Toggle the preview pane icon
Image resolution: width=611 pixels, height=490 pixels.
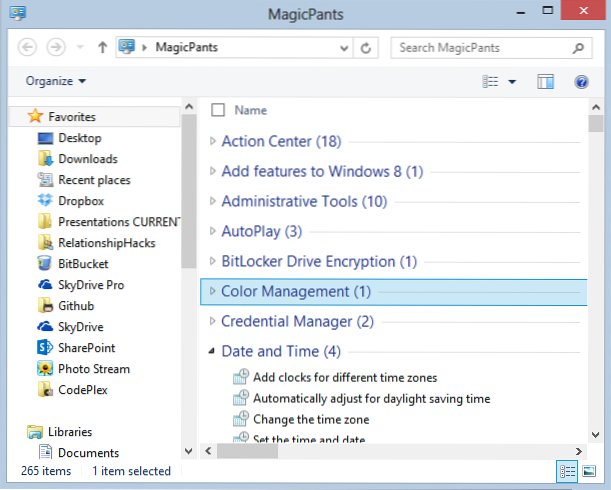545,81
